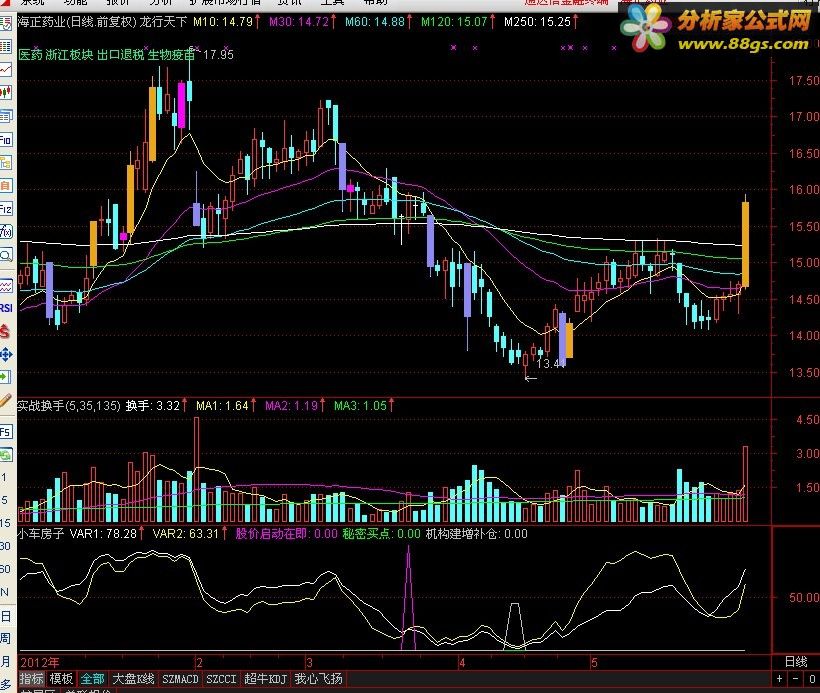The height and width of the screenshot is (693, 820).
Task: Click the red S icon in sidebar
Action: [5, 331]
